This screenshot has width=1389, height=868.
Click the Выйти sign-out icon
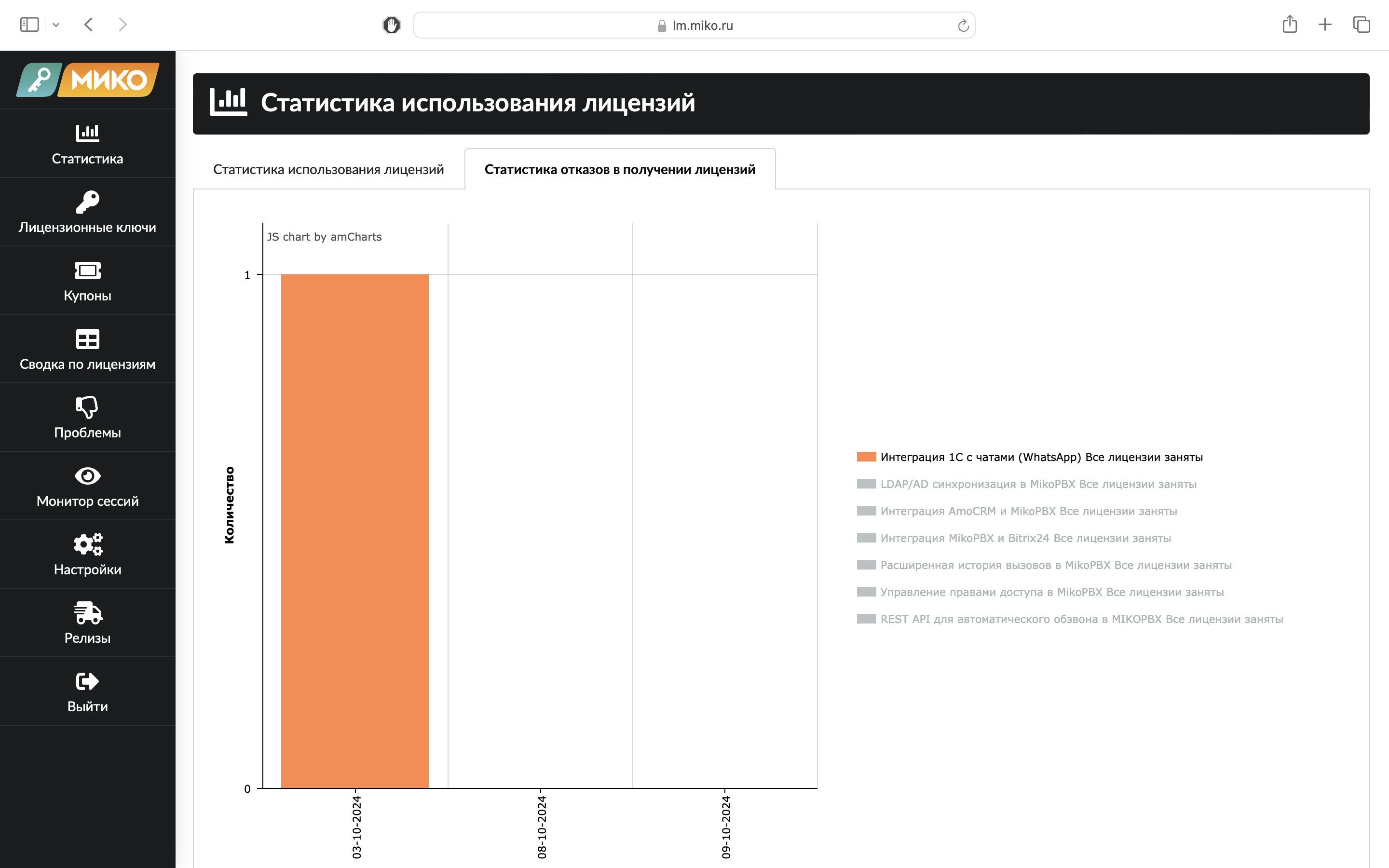pyautogui.click(x=87, y=681)
